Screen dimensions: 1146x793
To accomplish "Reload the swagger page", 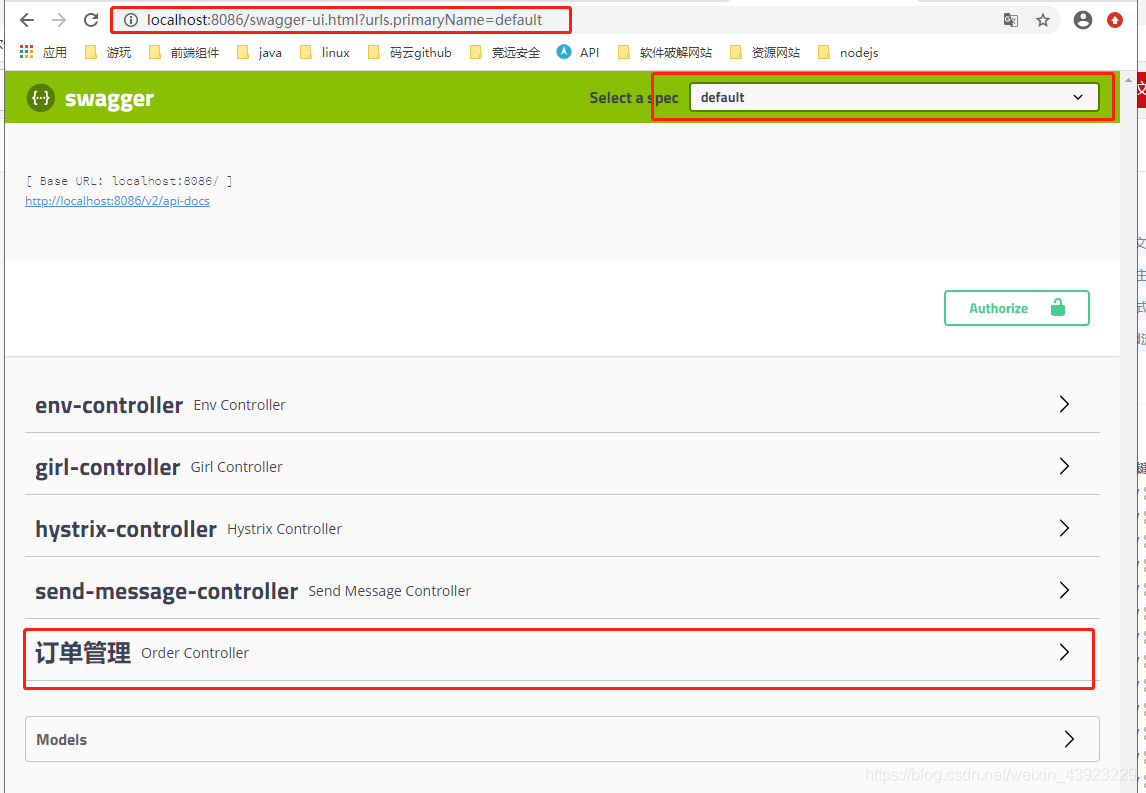I will point(91,20).
